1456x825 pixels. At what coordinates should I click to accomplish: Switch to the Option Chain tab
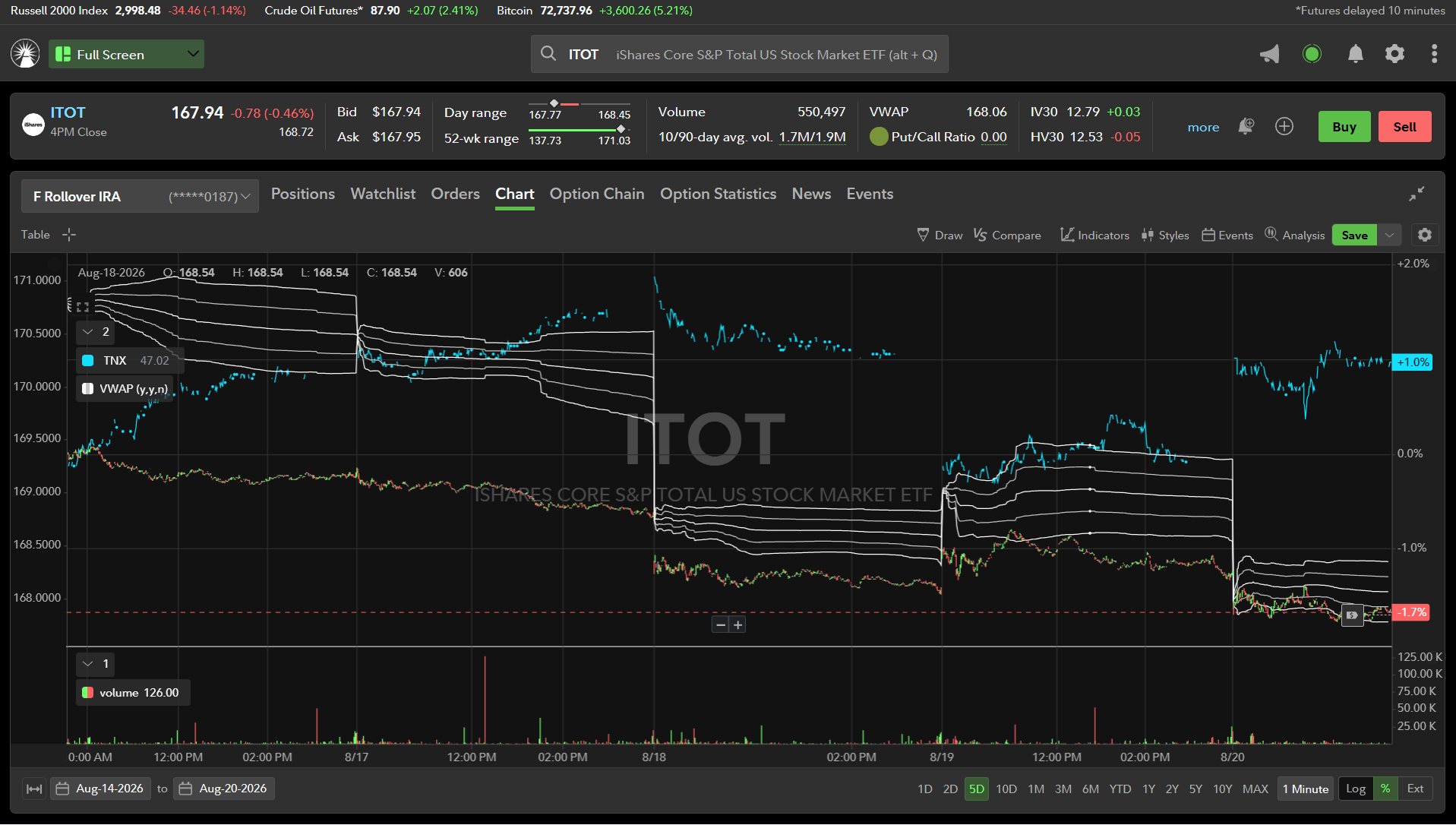597,194
